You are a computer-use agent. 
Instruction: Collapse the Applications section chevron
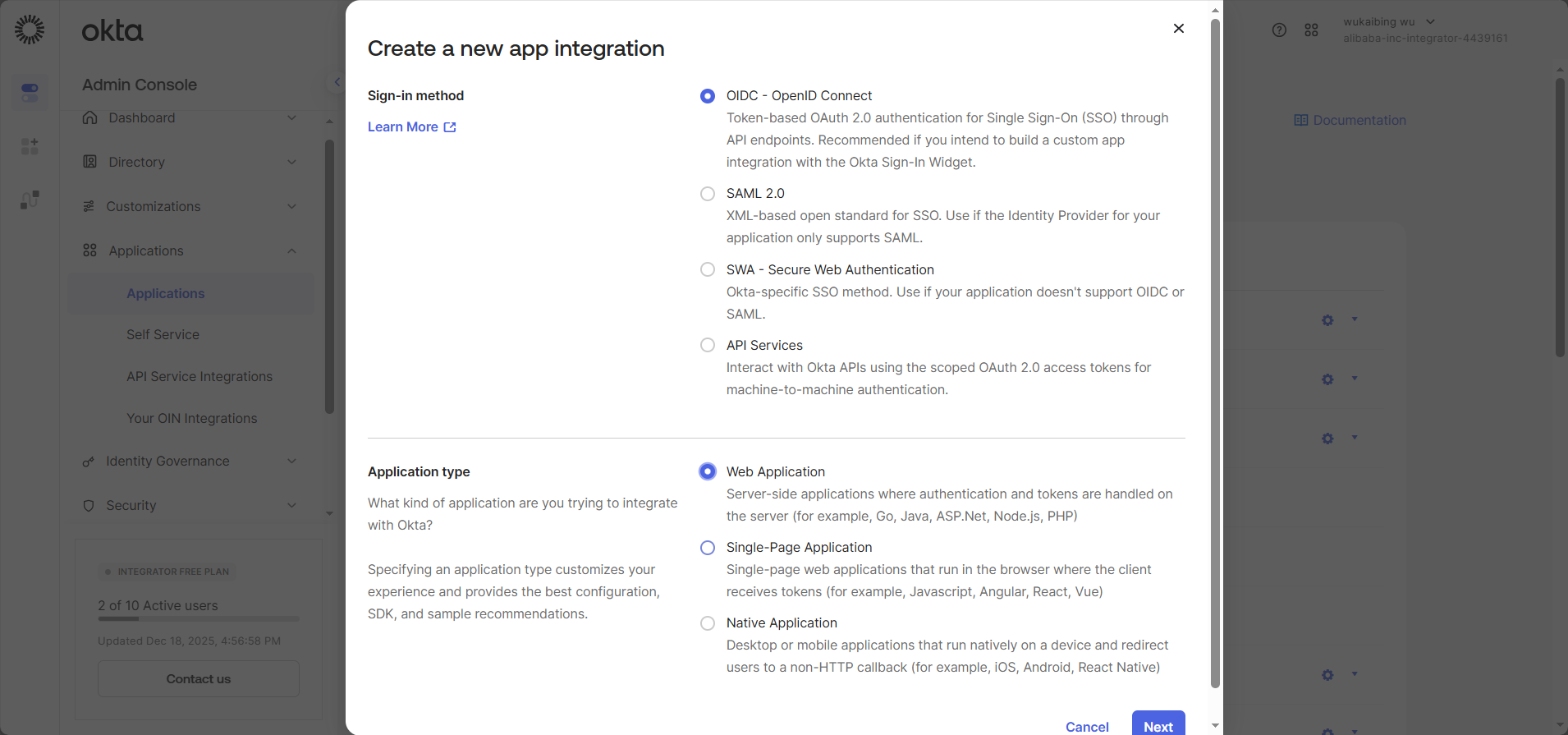tap(291, 250)
